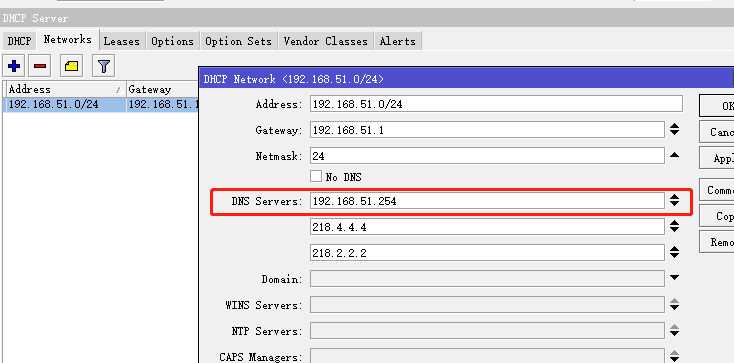
Task: Open the filter funnel icon
Action: tap(103, 66)
